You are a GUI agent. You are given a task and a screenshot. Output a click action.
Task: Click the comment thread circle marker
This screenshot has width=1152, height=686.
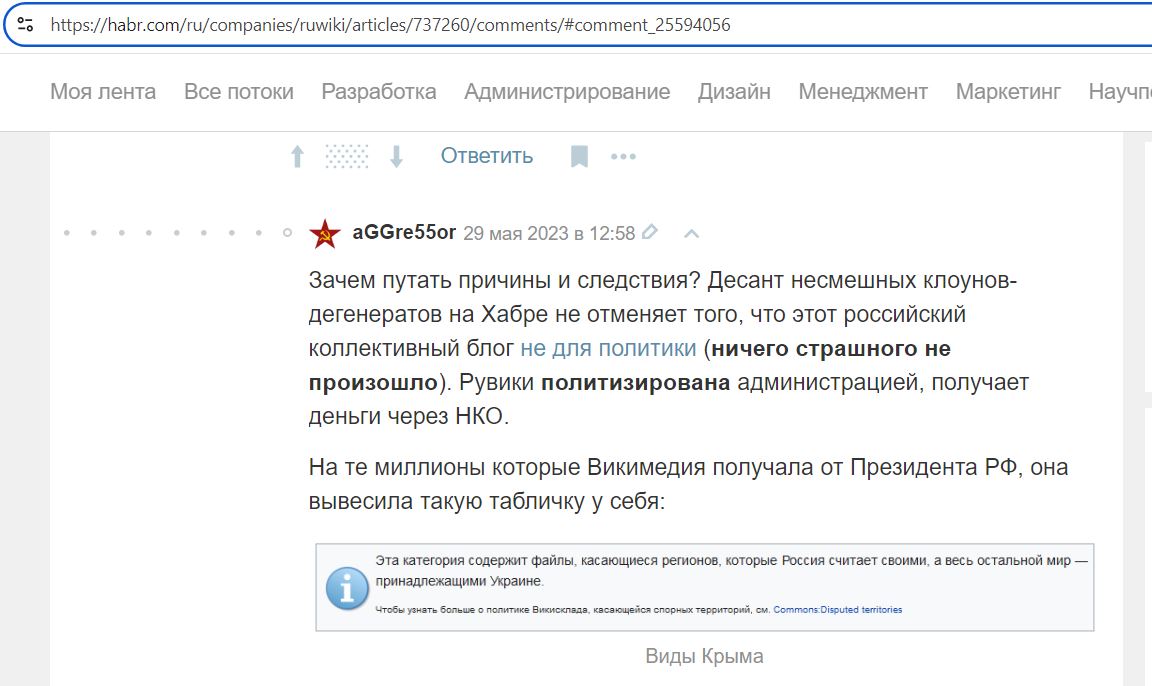coord(287,233)
